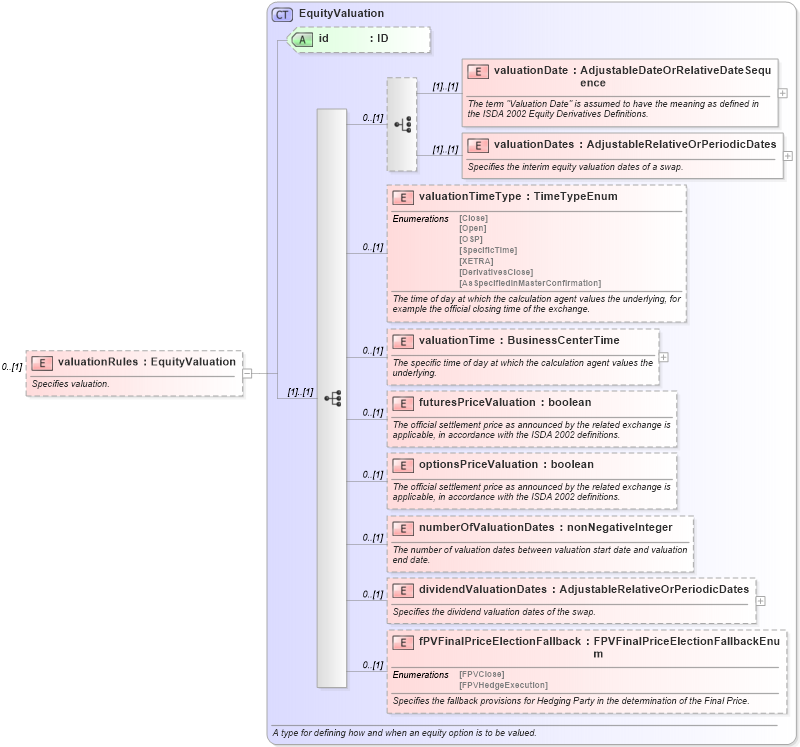Expand valuationDates with the plus control
This screenshot has height=747, width=800.
pos(786,155)
